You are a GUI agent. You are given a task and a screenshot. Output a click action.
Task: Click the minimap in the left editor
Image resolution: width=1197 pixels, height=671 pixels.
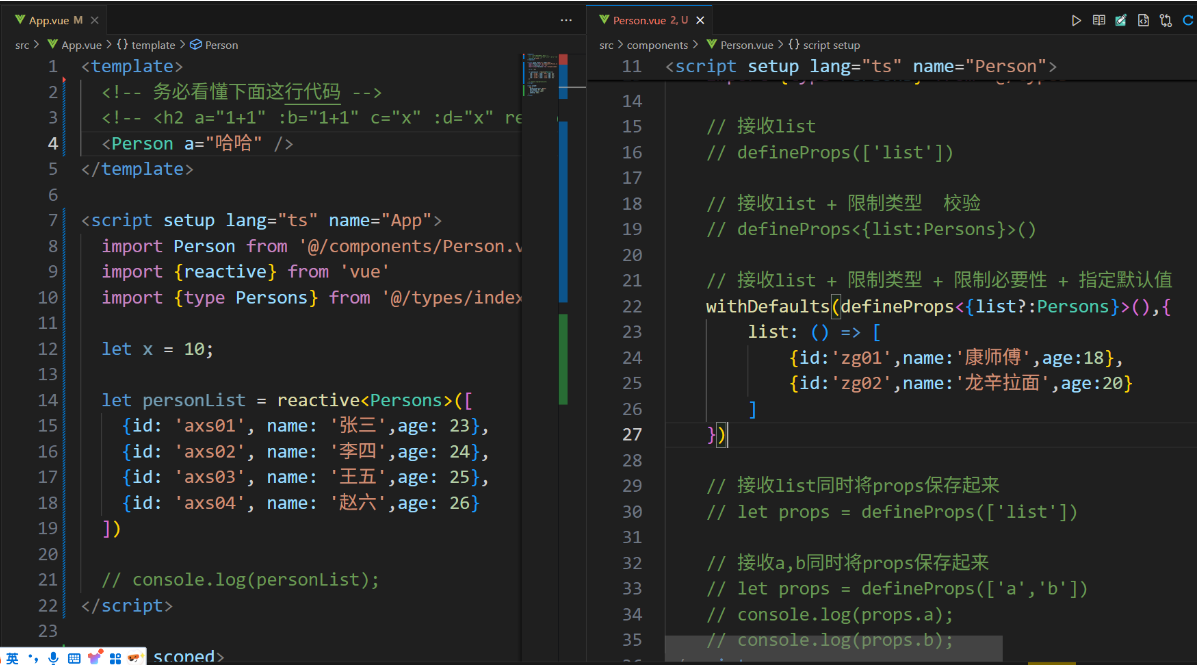click(540, 75)
